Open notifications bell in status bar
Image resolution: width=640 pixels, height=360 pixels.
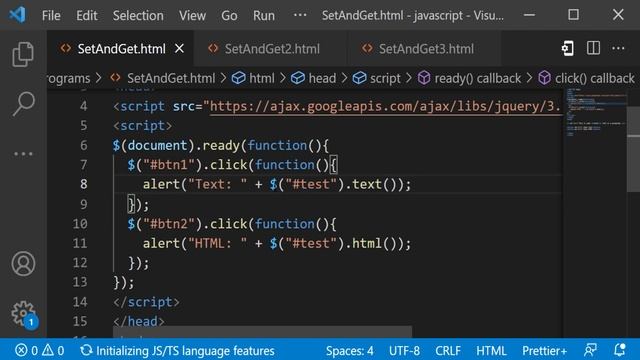pos(620,350)
